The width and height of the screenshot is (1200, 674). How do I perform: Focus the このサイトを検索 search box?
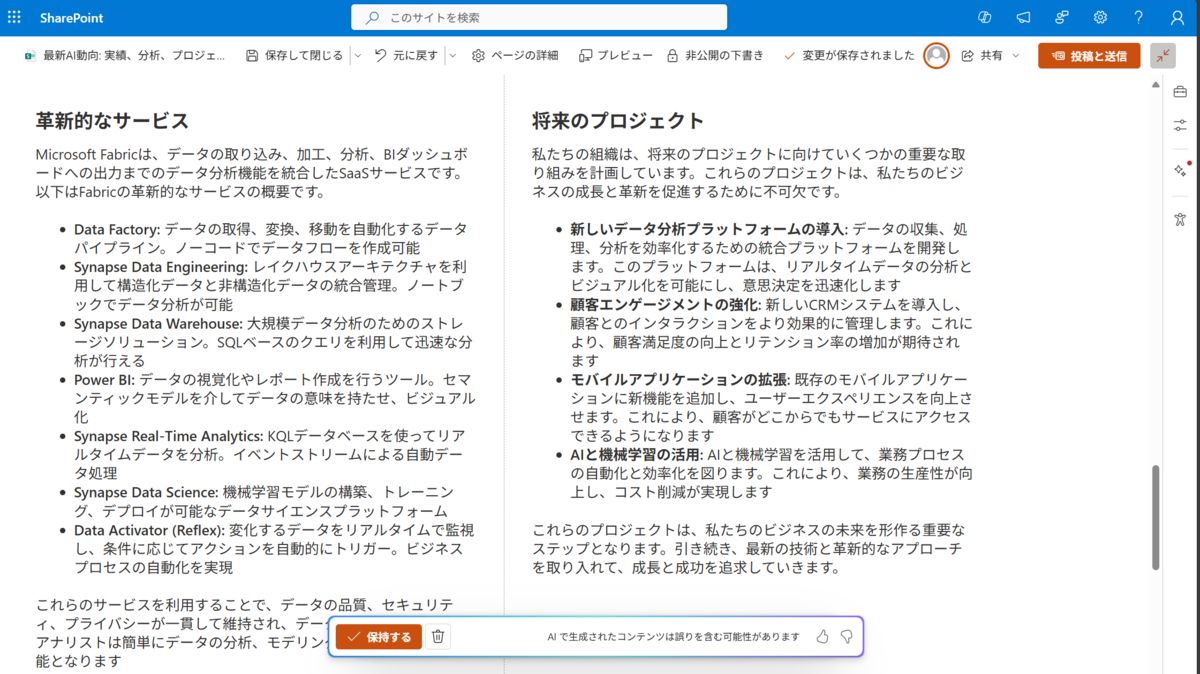click(539, 18)
